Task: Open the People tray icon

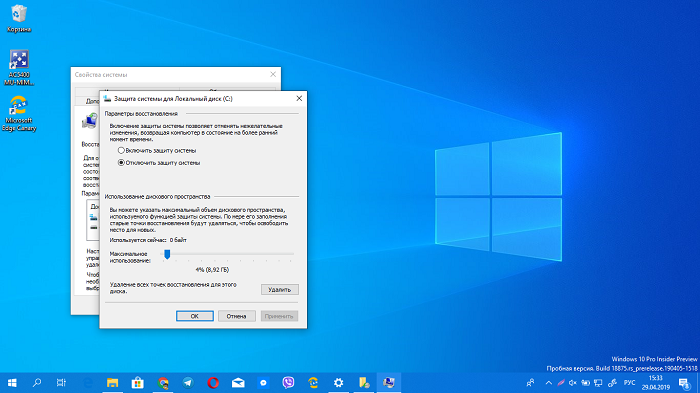Action: (x=530, y=383)
